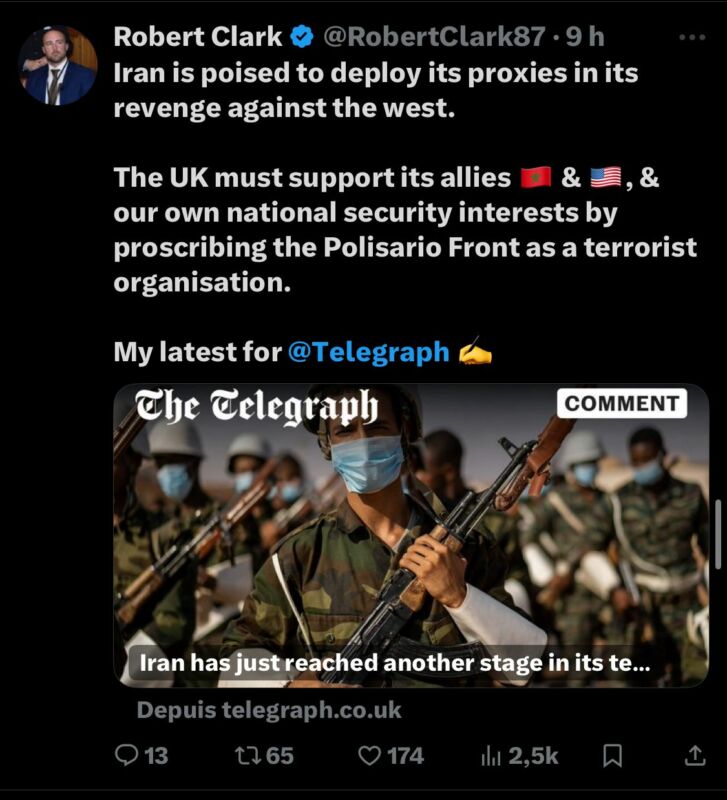Open the article headline caption overlay

tap(394, 663)
